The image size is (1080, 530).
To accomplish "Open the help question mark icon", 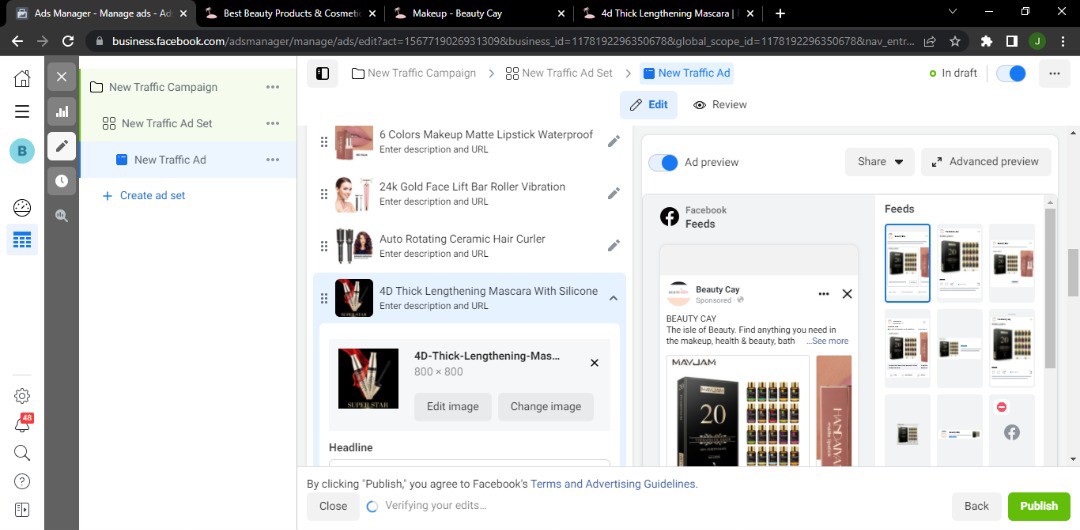I will pyautogui.click(x=22, y=481).
